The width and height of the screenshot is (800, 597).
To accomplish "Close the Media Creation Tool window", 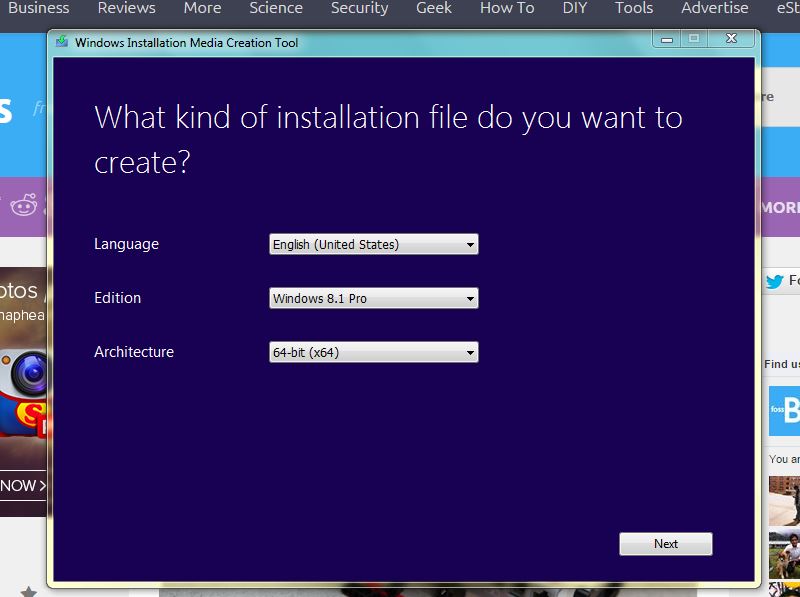I will pos(731,39).
